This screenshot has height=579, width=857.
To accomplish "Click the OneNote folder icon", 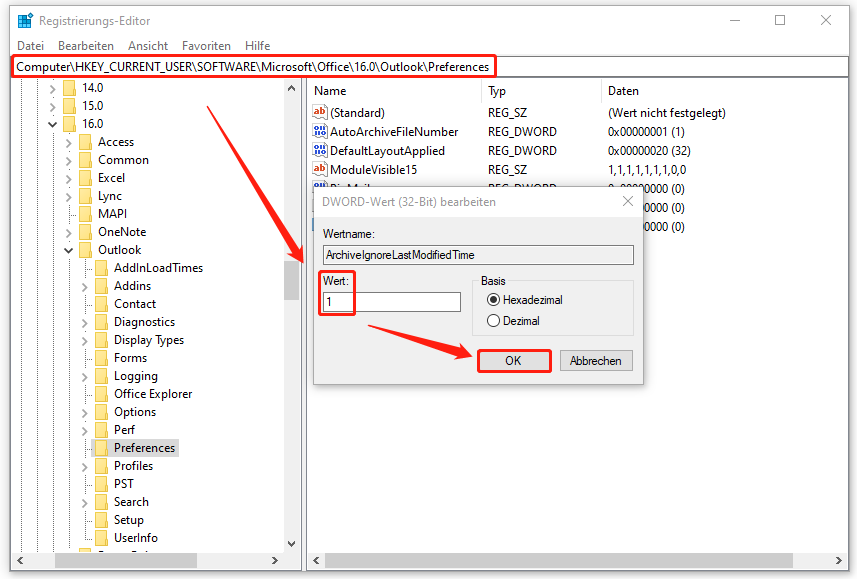I will point(85,232).
